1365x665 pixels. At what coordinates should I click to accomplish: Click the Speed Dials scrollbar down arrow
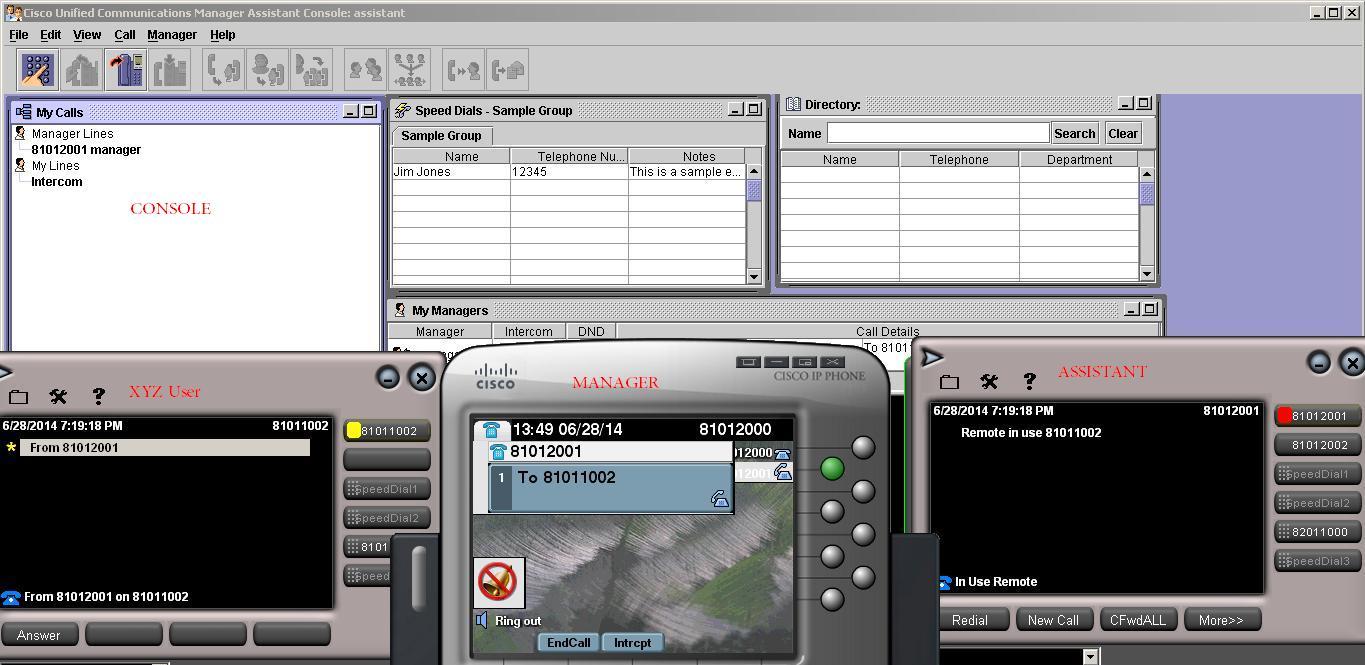[754, 276]
